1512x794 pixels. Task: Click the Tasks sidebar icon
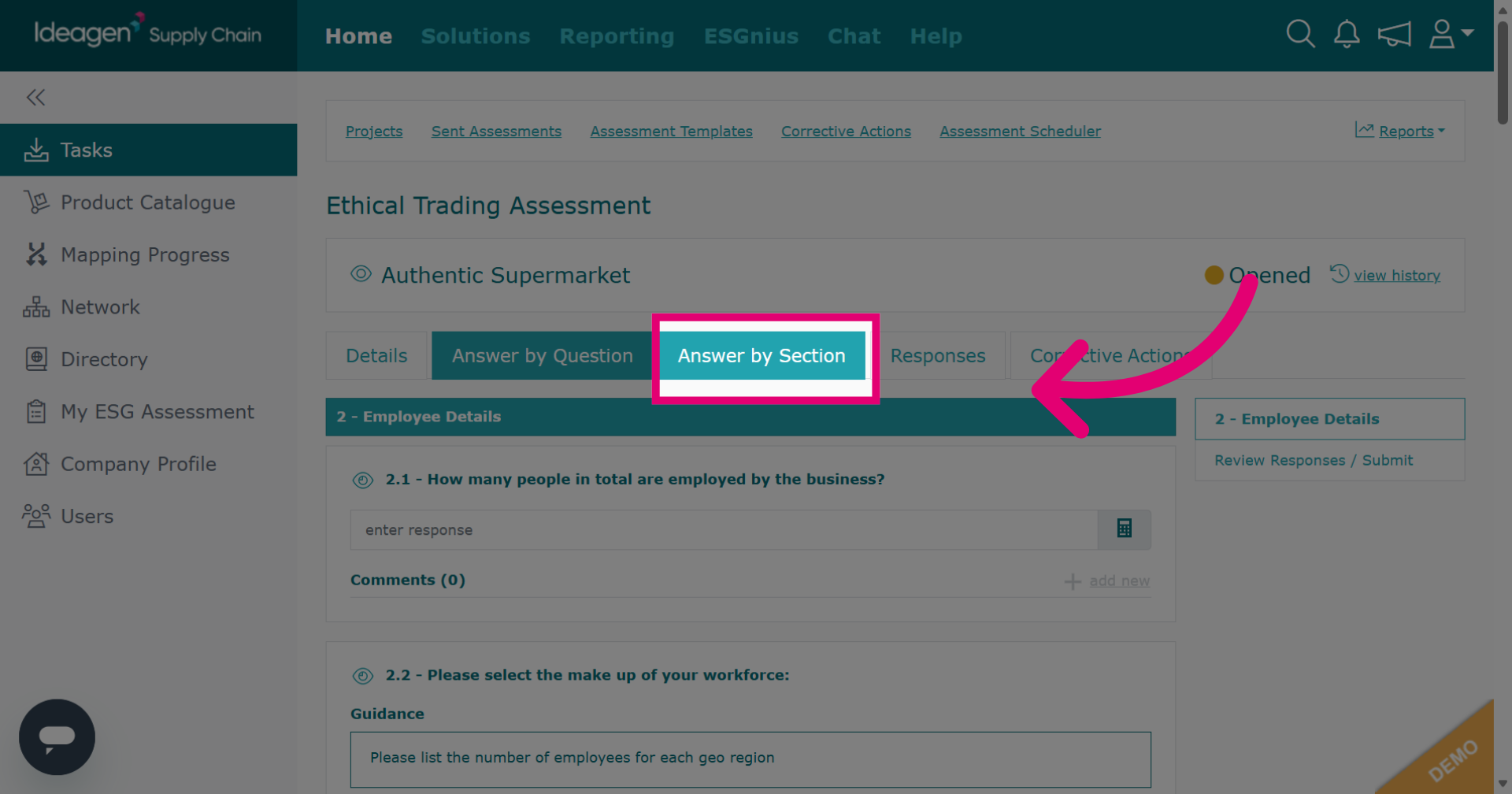[36, 150]
